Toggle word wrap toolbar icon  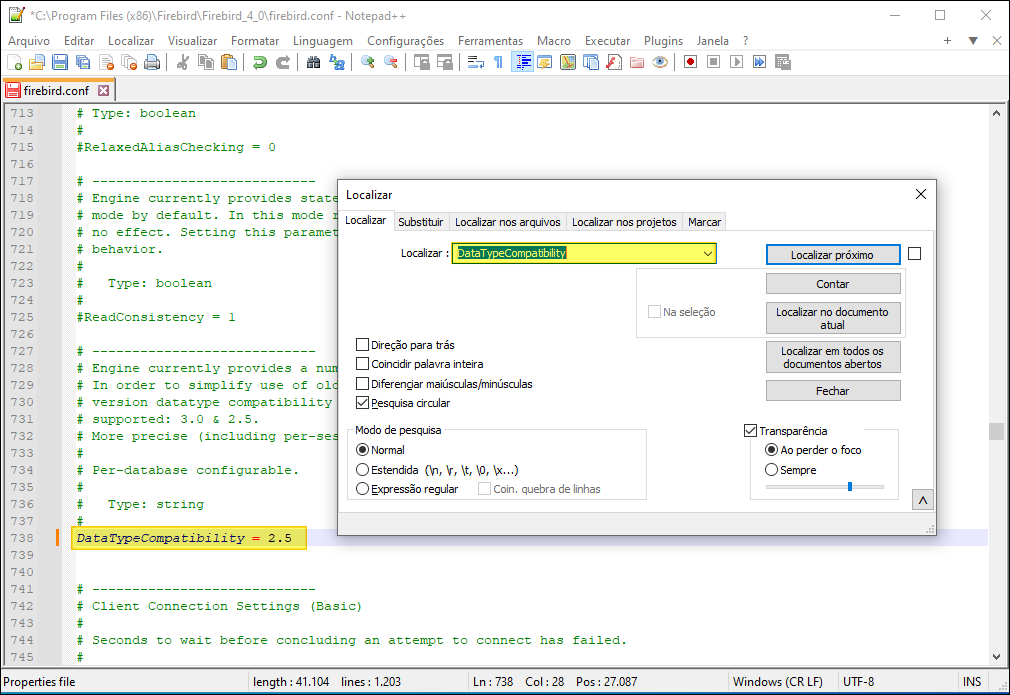[476, 62]
